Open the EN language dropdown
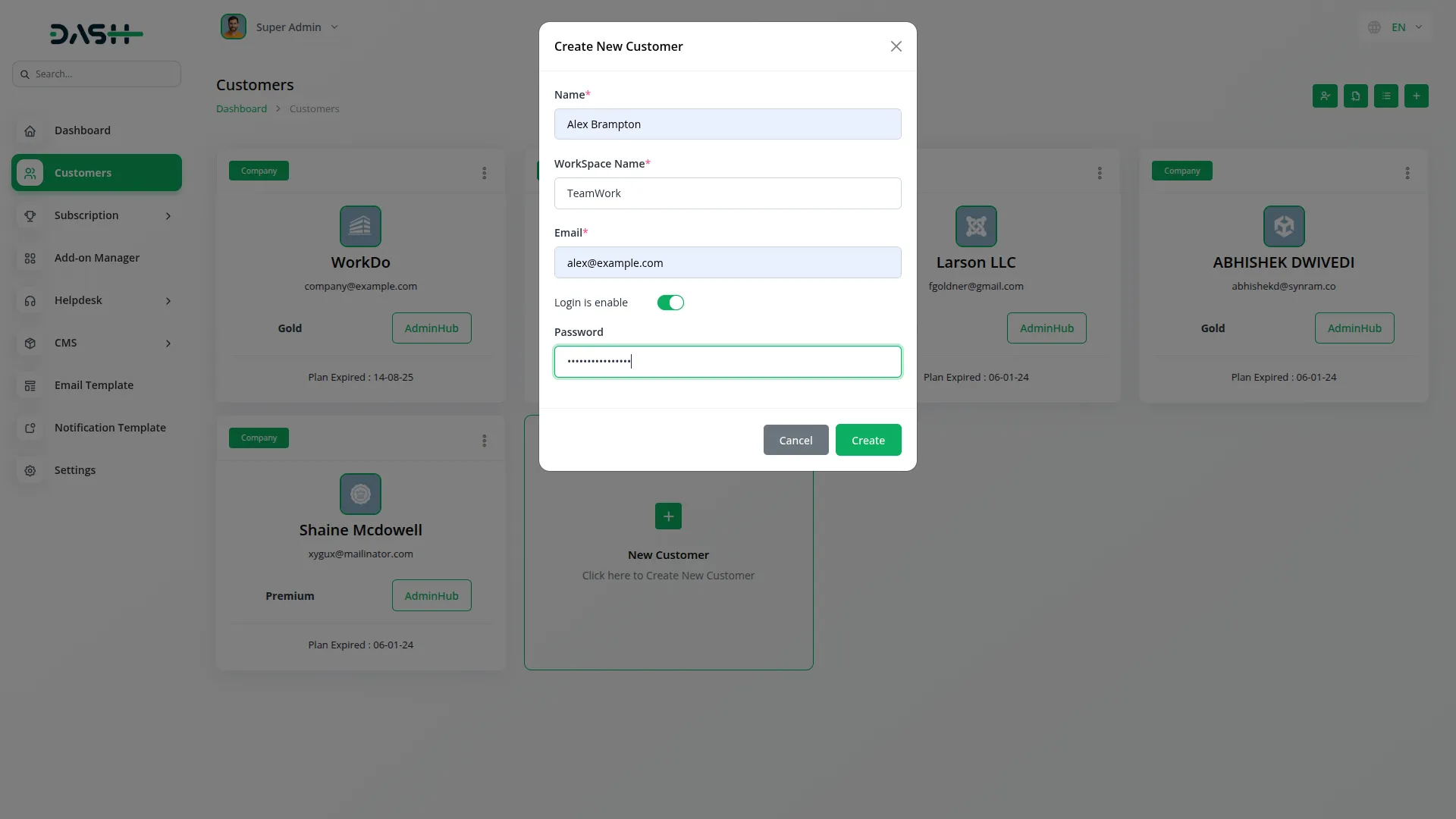 click(1398, 27)
